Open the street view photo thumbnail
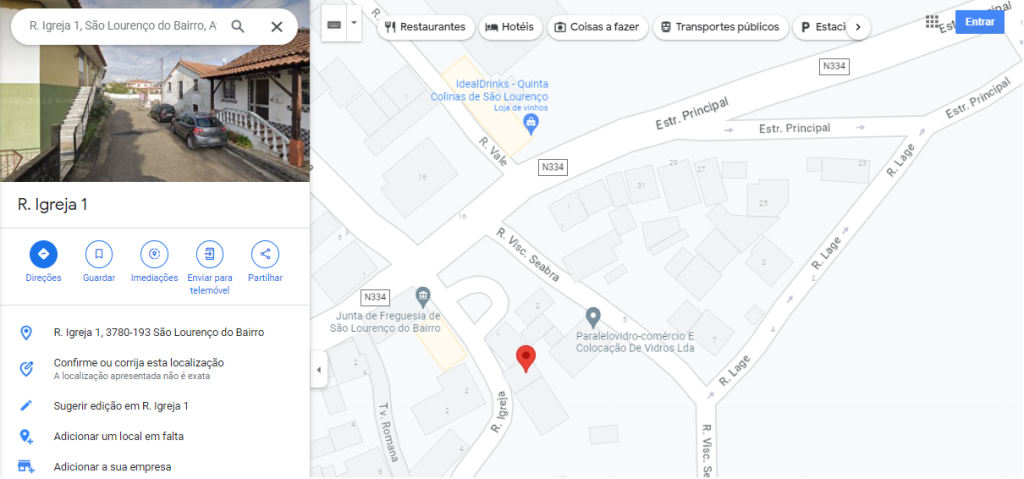1024x479 pixels. (x=155, y=91)
